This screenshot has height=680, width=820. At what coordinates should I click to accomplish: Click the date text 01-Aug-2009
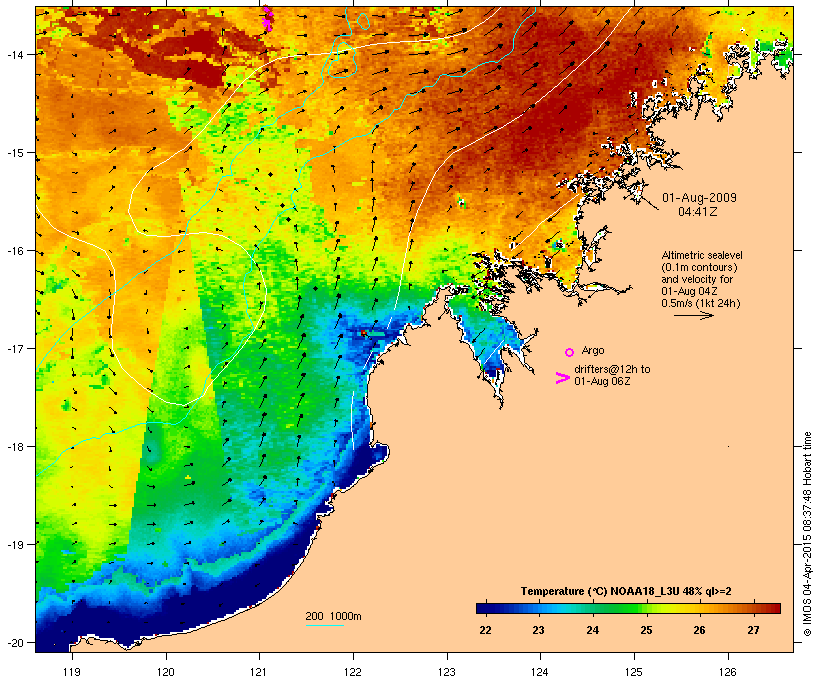699,198
